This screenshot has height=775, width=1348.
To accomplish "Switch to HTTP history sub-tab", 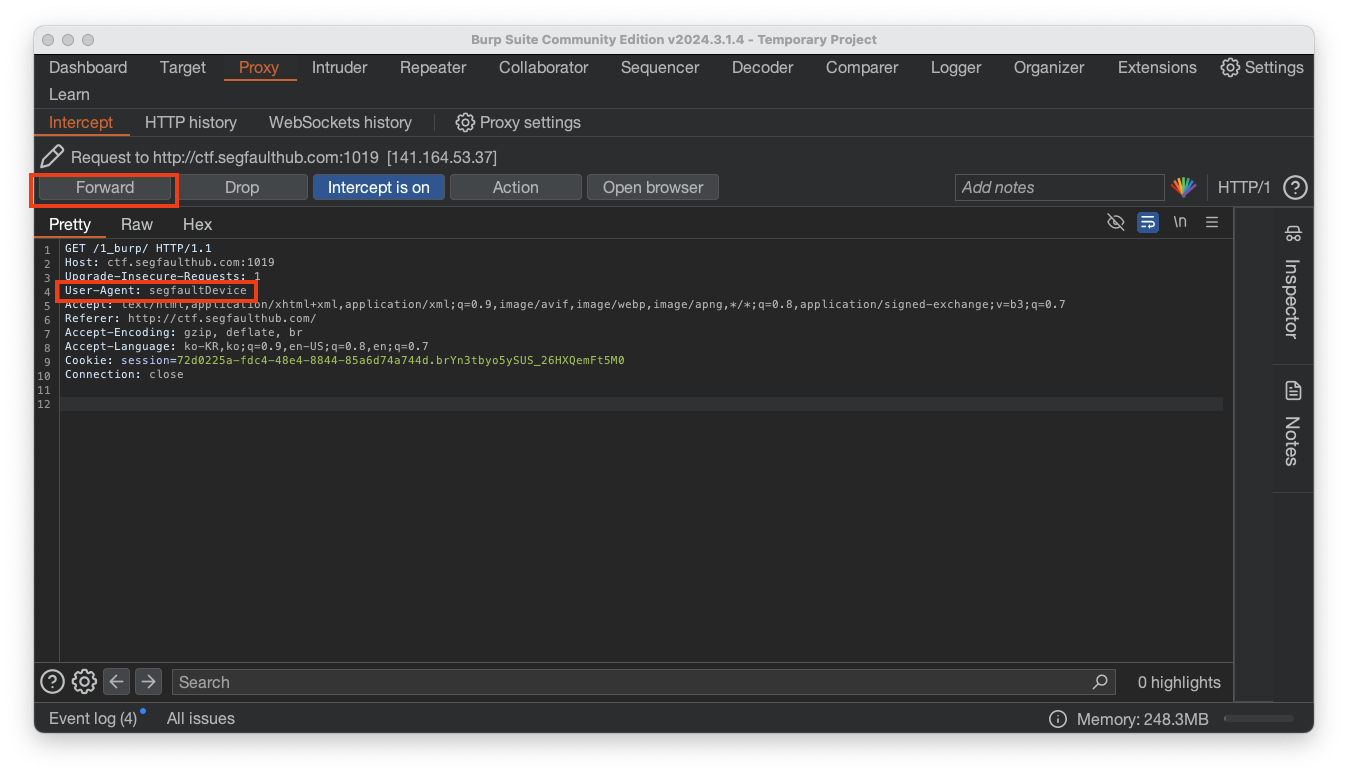I will pyautogui.click(x=191, y=122).
